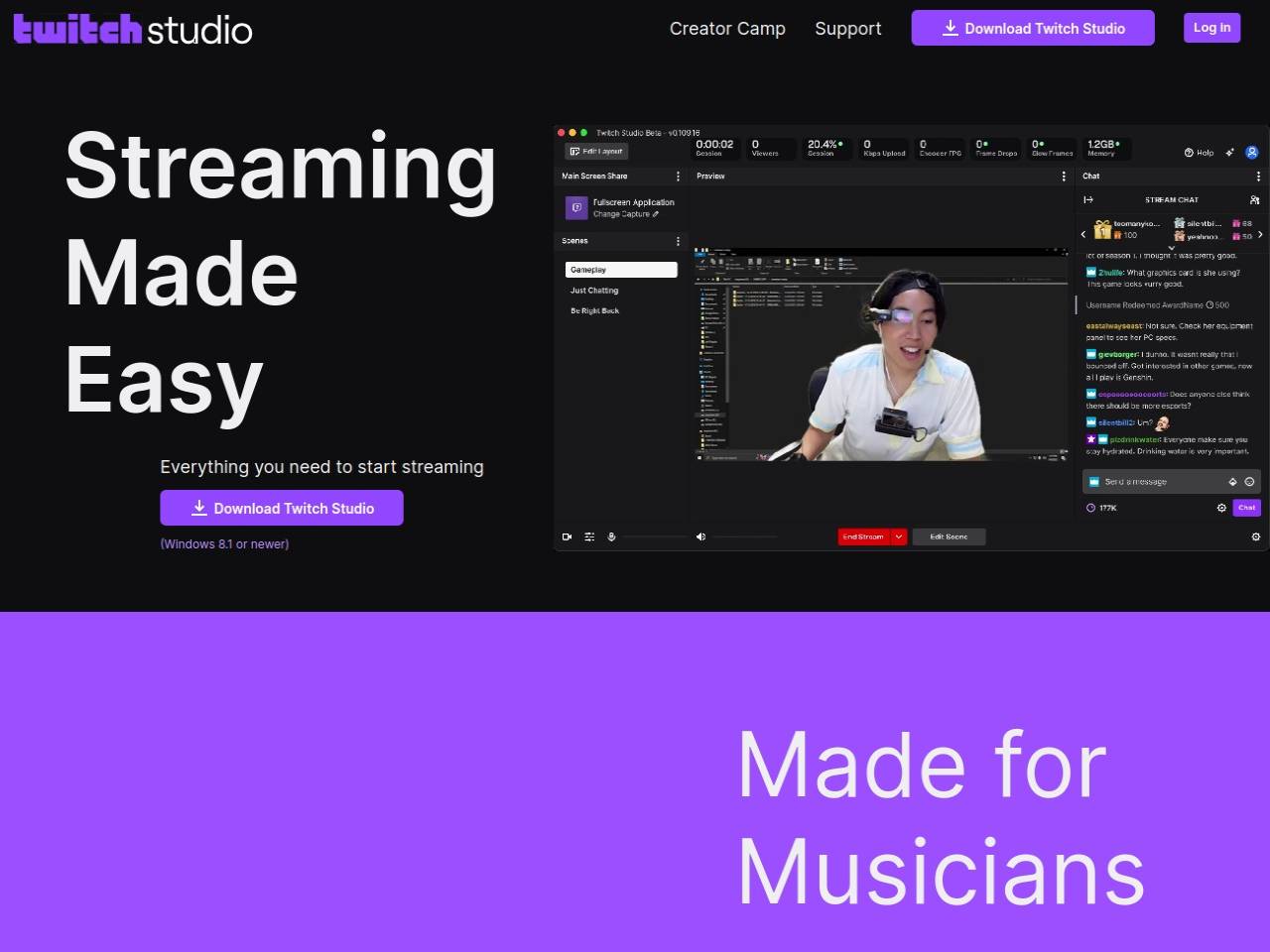Click the Help icon in app preview
Viewport: 1270px width, 952px height.
click(x=1199, y=153)
